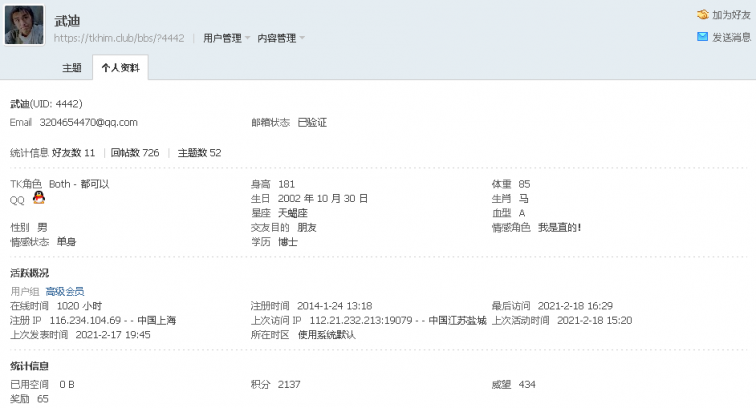View the 回帖数 726 replies link
The height and width of the screenshot is (408, 756).
pyautogui.click(x=135, y=153)
